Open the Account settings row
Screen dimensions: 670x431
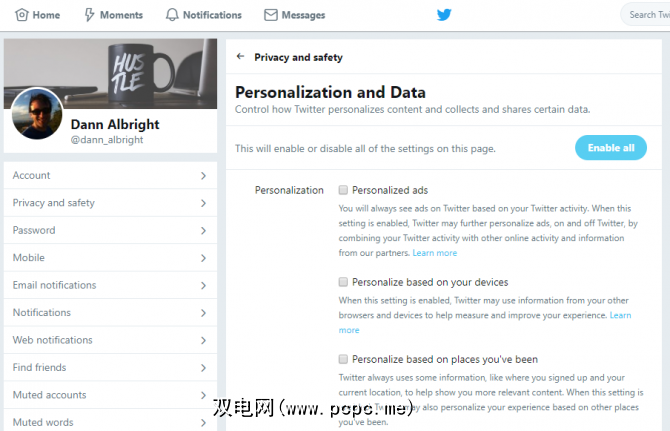(110, 175)
